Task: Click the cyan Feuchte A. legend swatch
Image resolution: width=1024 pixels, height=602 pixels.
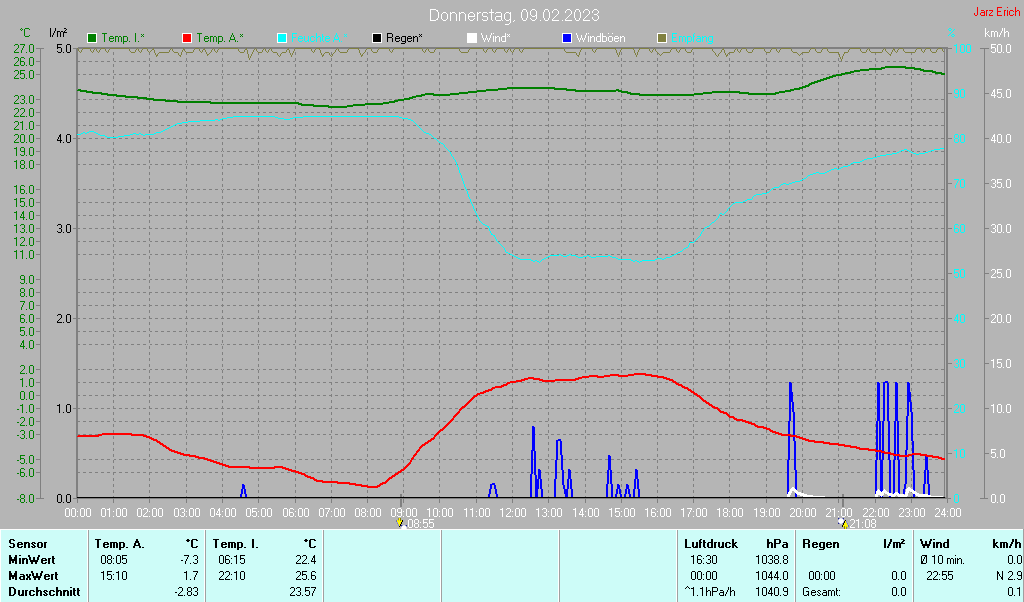Action: tap(282, 39)
